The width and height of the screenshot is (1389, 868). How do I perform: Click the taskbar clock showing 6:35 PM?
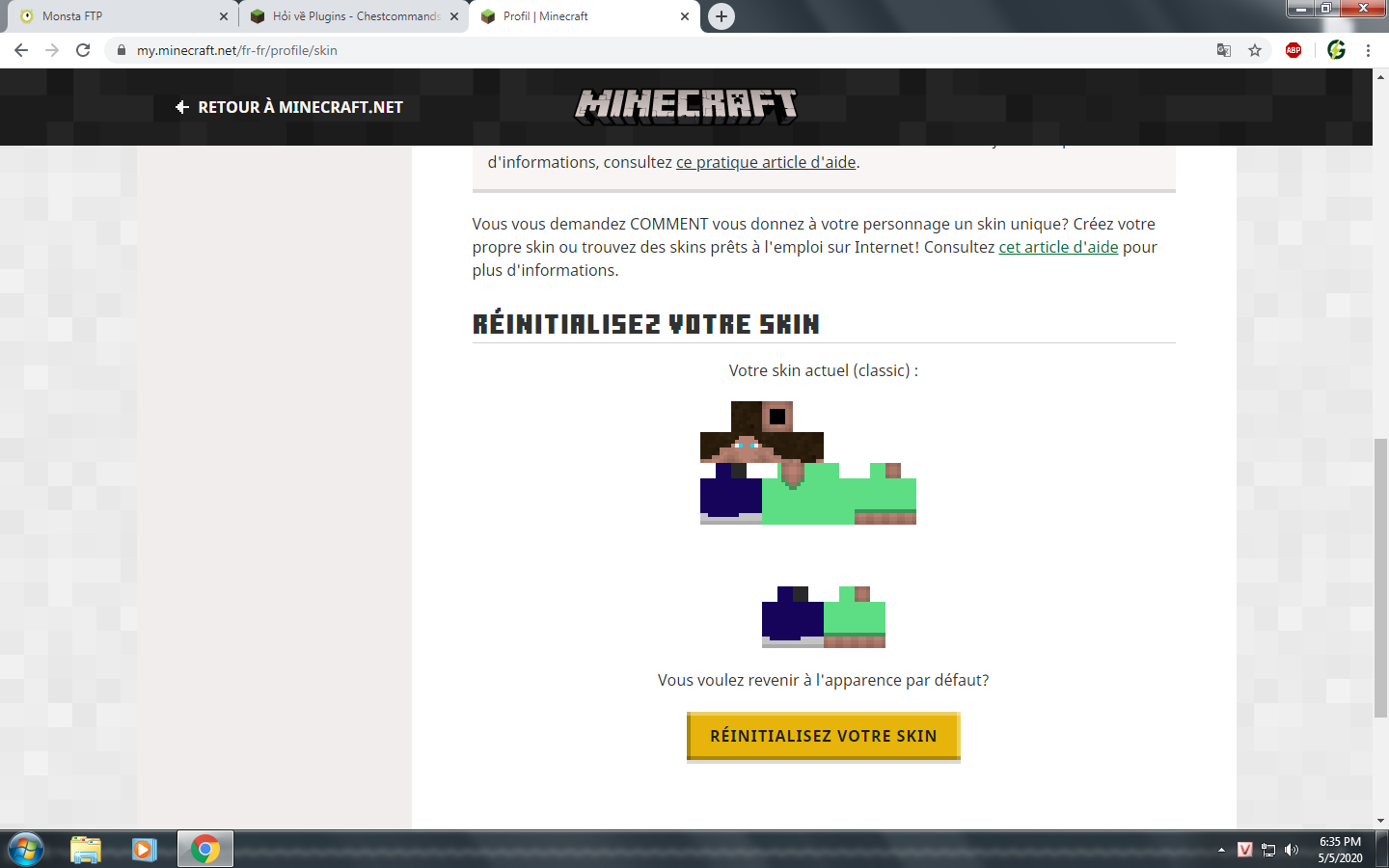[1340, 850]
